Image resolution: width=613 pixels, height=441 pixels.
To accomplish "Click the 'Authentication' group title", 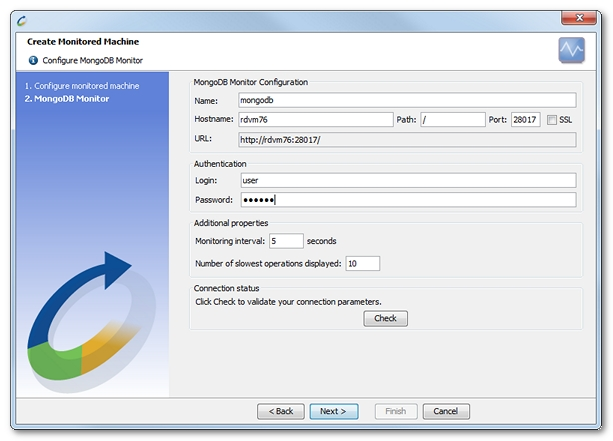I will [220, 164].
